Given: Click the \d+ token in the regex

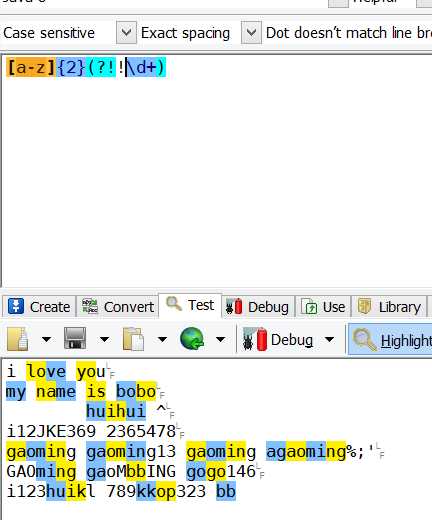Looking at the screenshot, I should click(x=141, y=67).
